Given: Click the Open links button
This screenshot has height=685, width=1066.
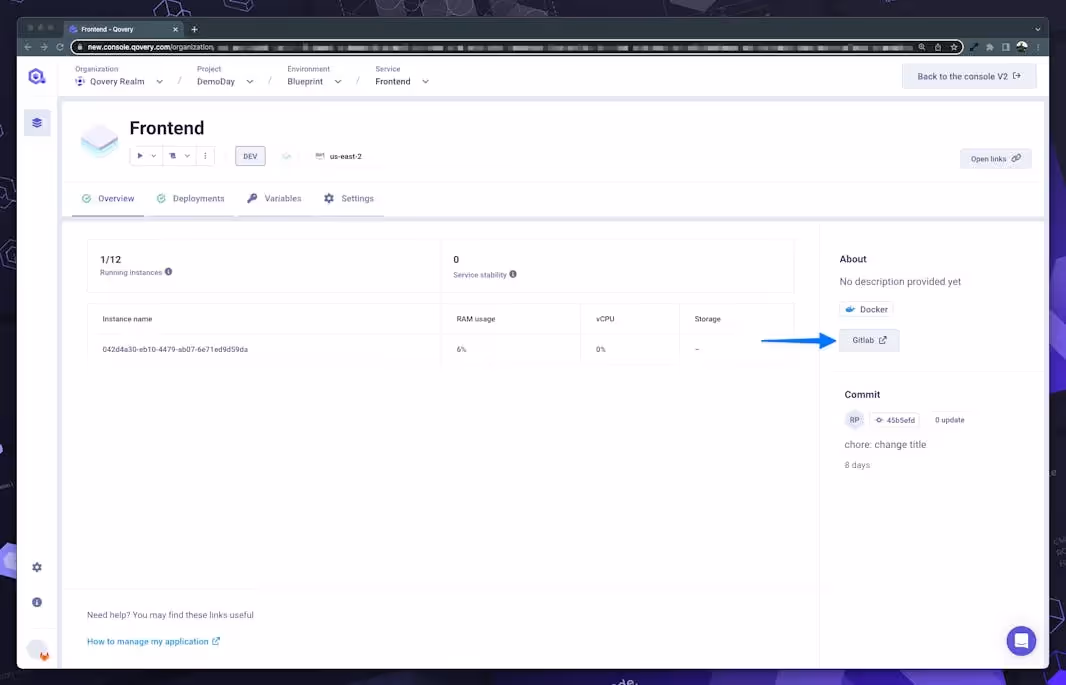Looking at the screenshot, I should pyautogui.click(x=995, y=158).
